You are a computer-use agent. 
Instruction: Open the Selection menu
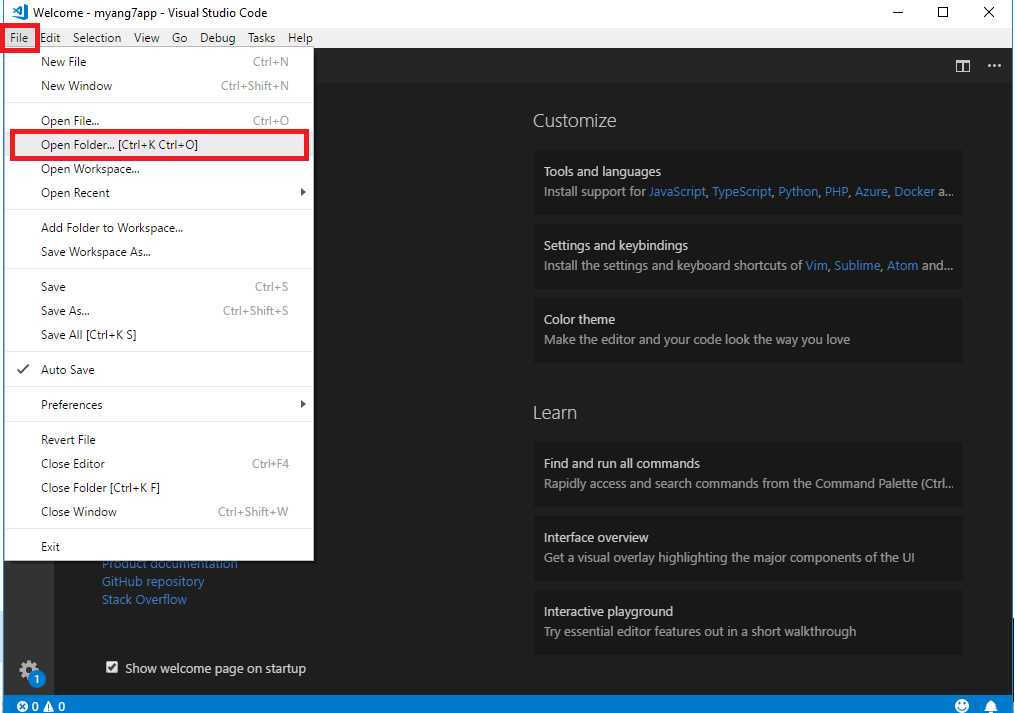(97, 38)
